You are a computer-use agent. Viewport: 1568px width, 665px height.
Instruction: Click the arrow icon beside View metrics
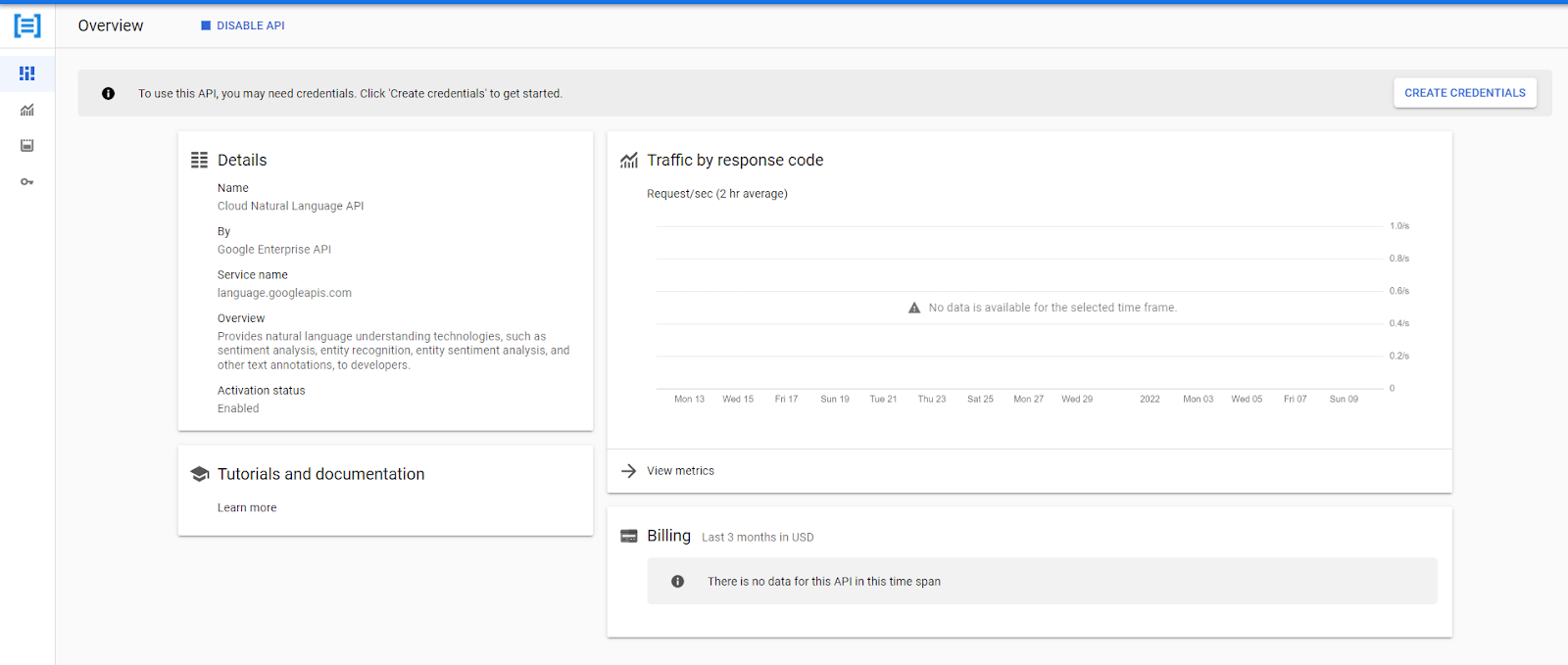tap(629, 471)
